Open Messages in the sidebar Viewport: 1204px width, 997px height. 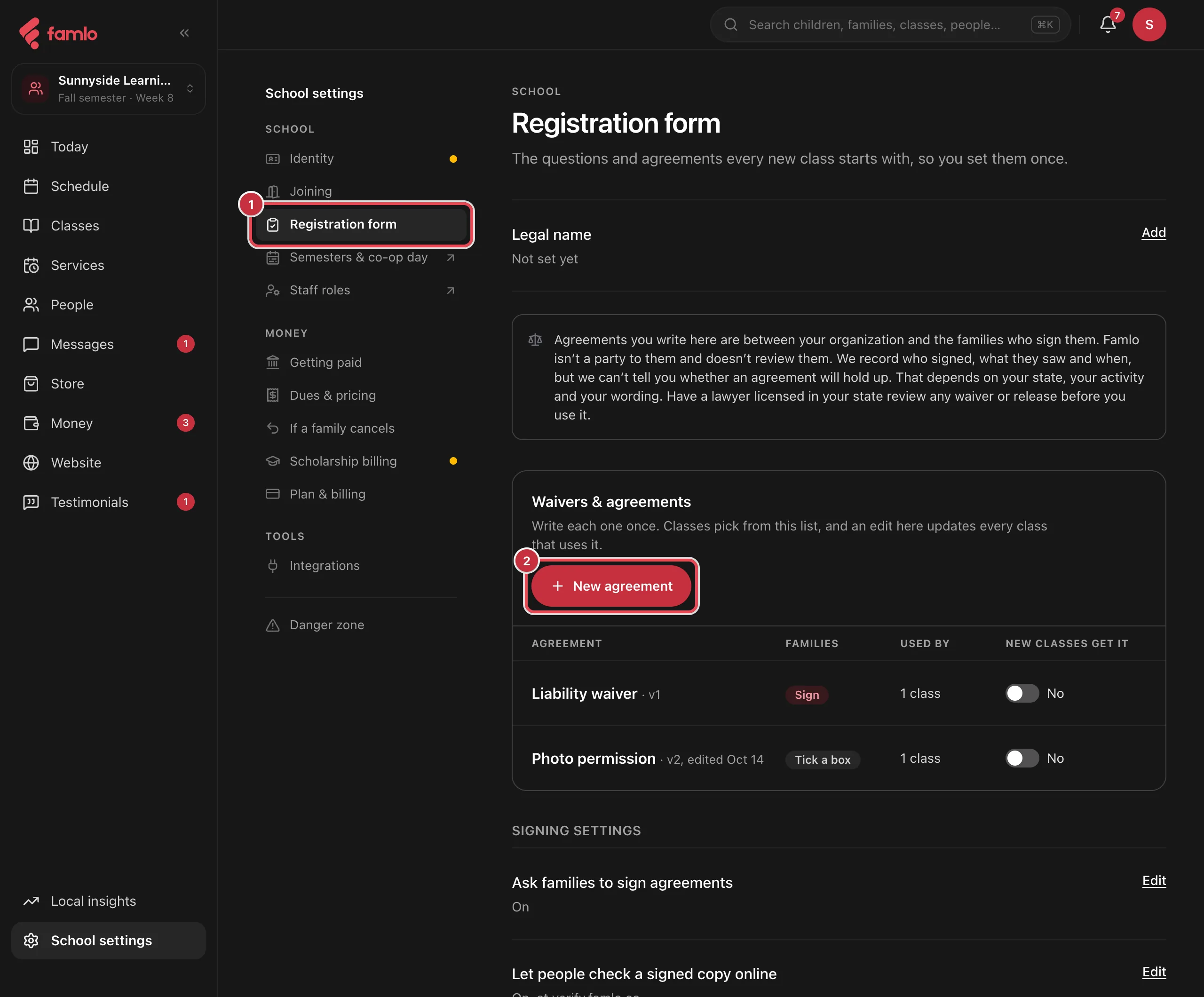108,345
